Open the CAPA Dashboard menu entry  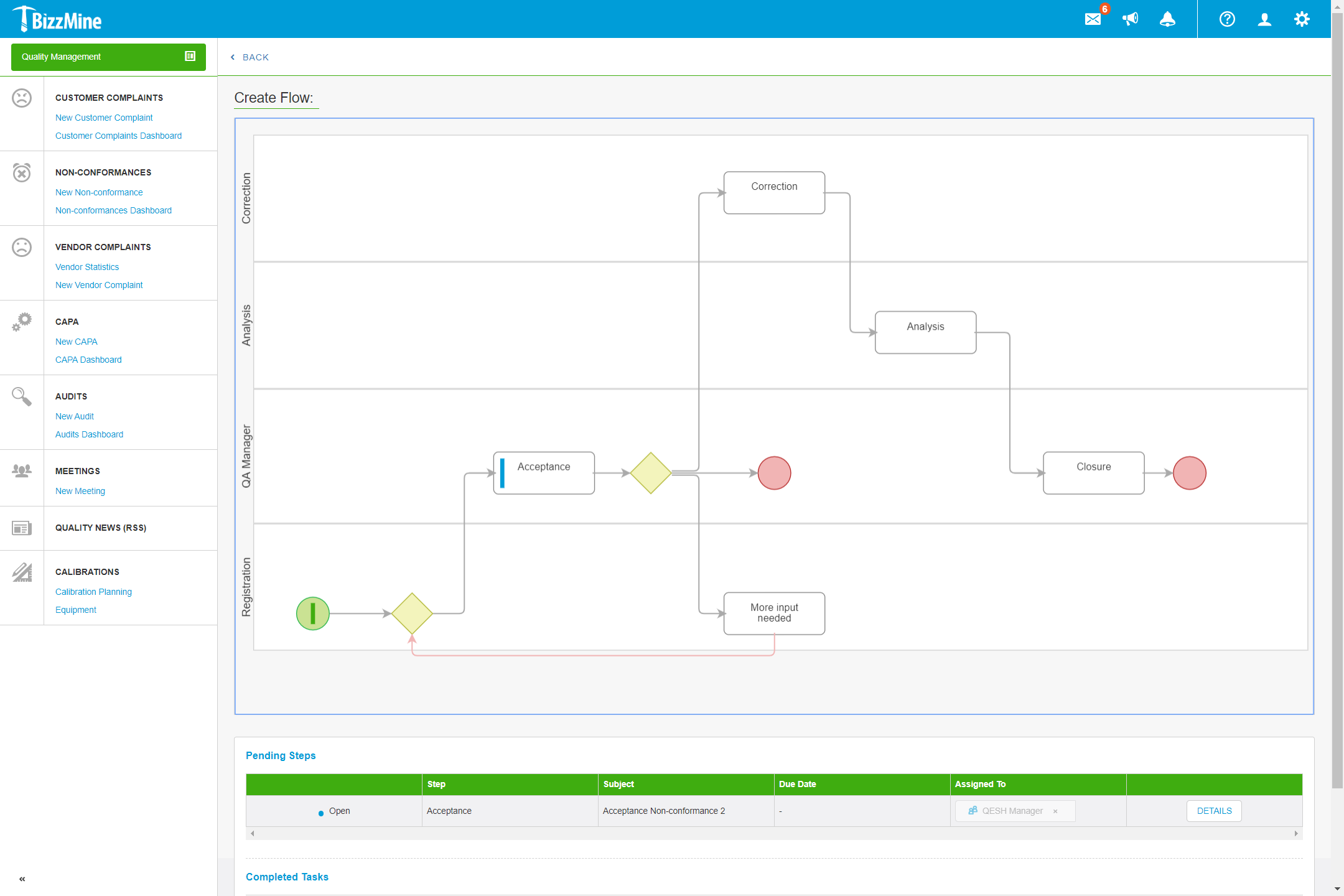coord(88,360)
